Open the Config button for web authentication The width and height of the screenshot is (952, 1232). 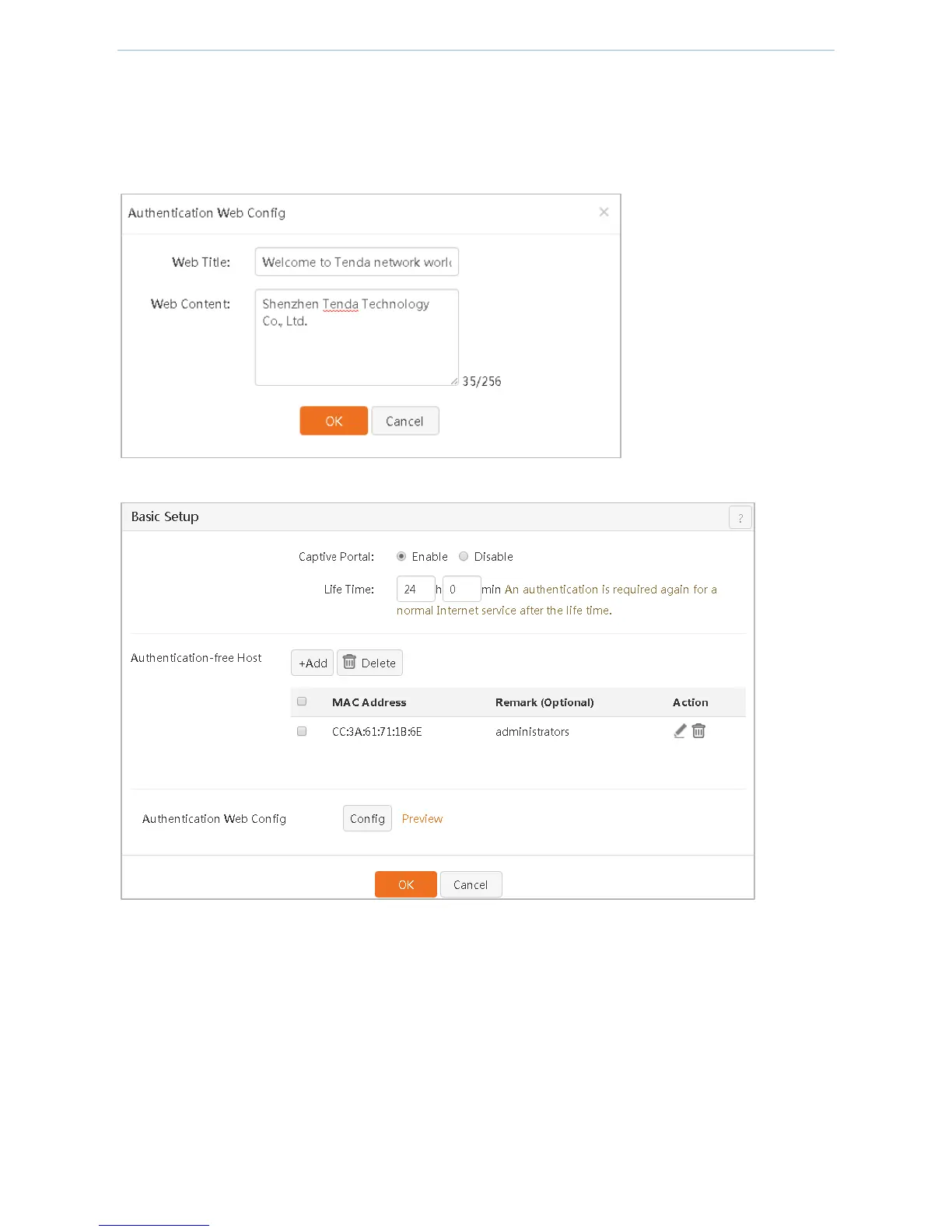[367, 818]
